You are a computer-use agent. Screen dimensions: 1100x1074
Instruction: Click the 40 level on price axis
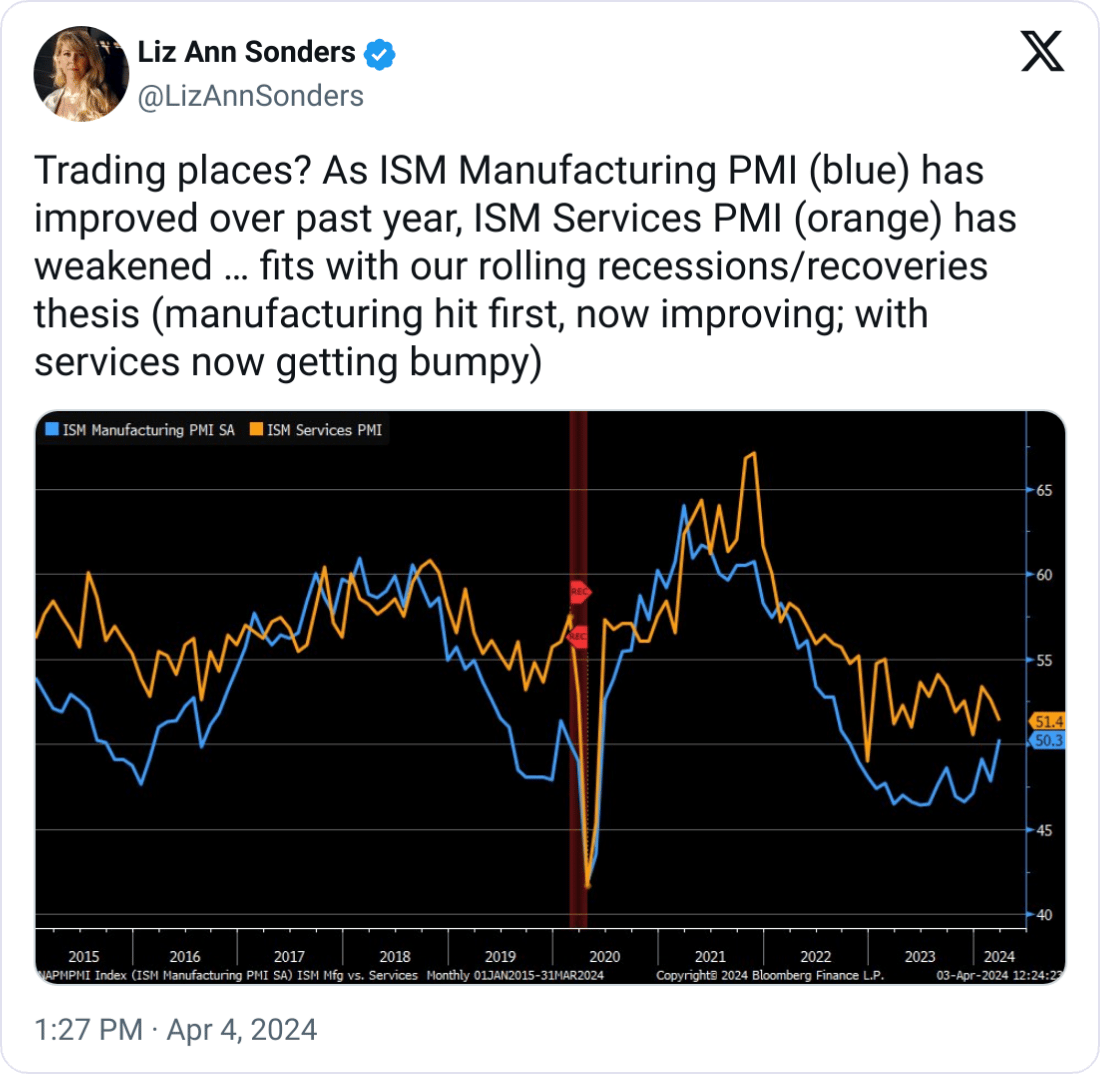(1044, 915)
